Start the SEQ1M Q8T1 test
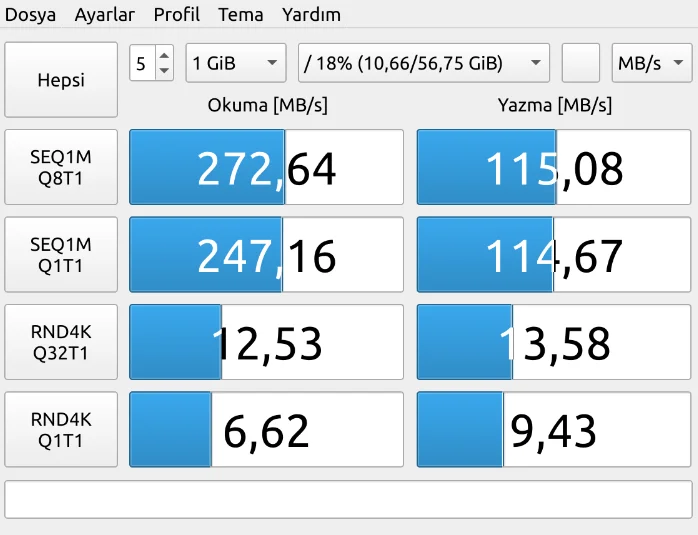698x535 pixels. (61, 167)
